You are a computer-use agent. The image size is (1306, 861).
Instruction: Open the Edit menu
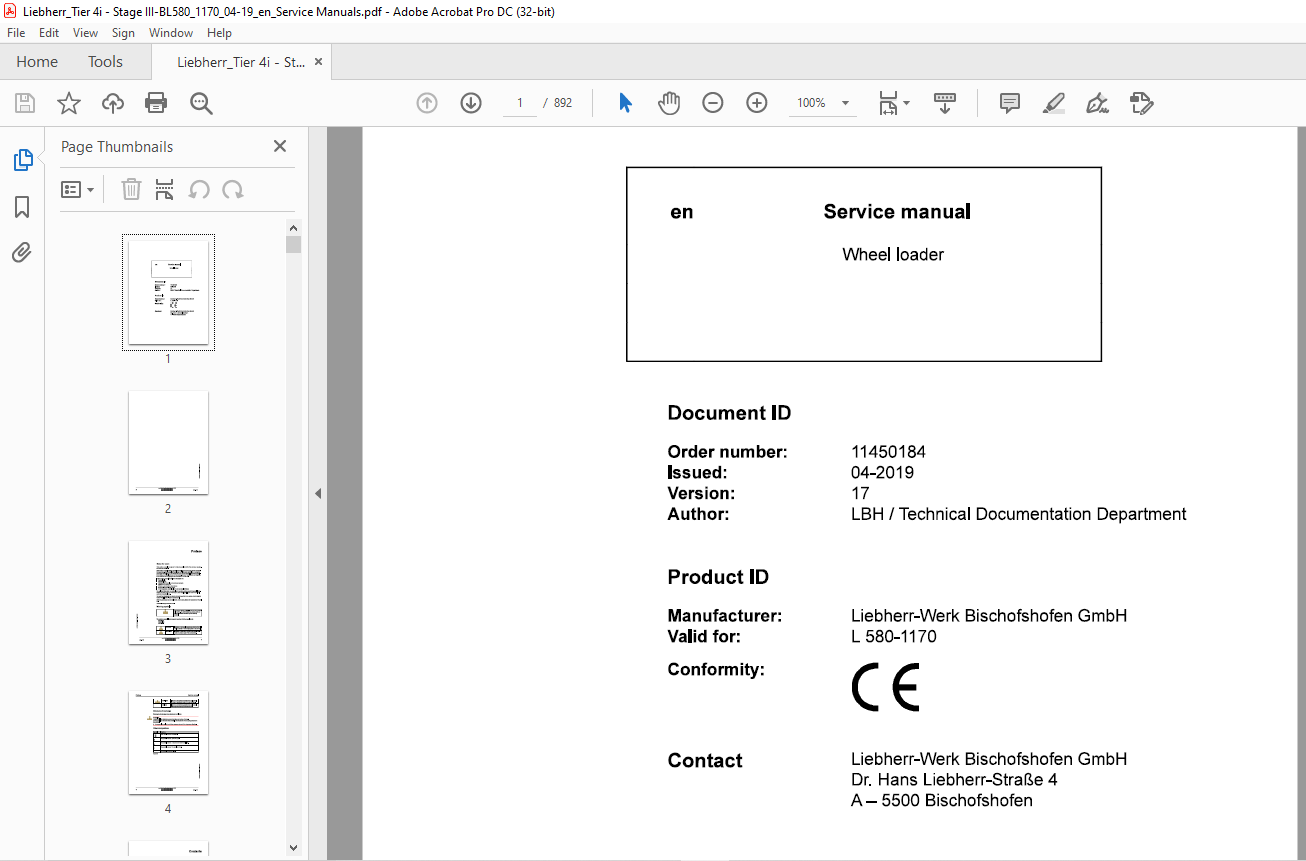pos(49,33)
